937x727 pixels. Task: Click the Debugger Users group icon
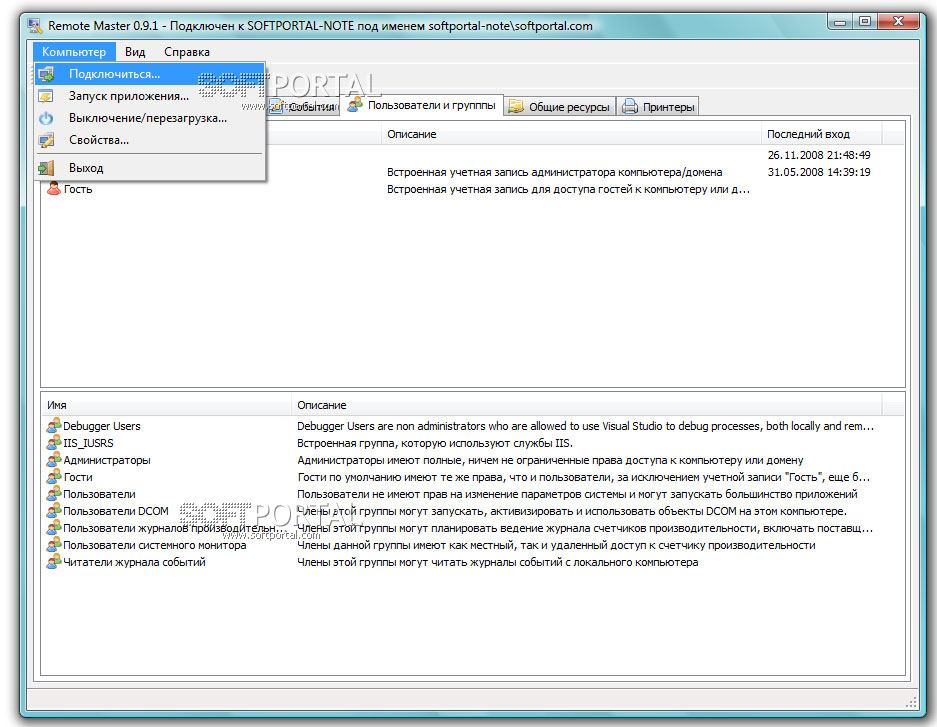coord(54,426)
